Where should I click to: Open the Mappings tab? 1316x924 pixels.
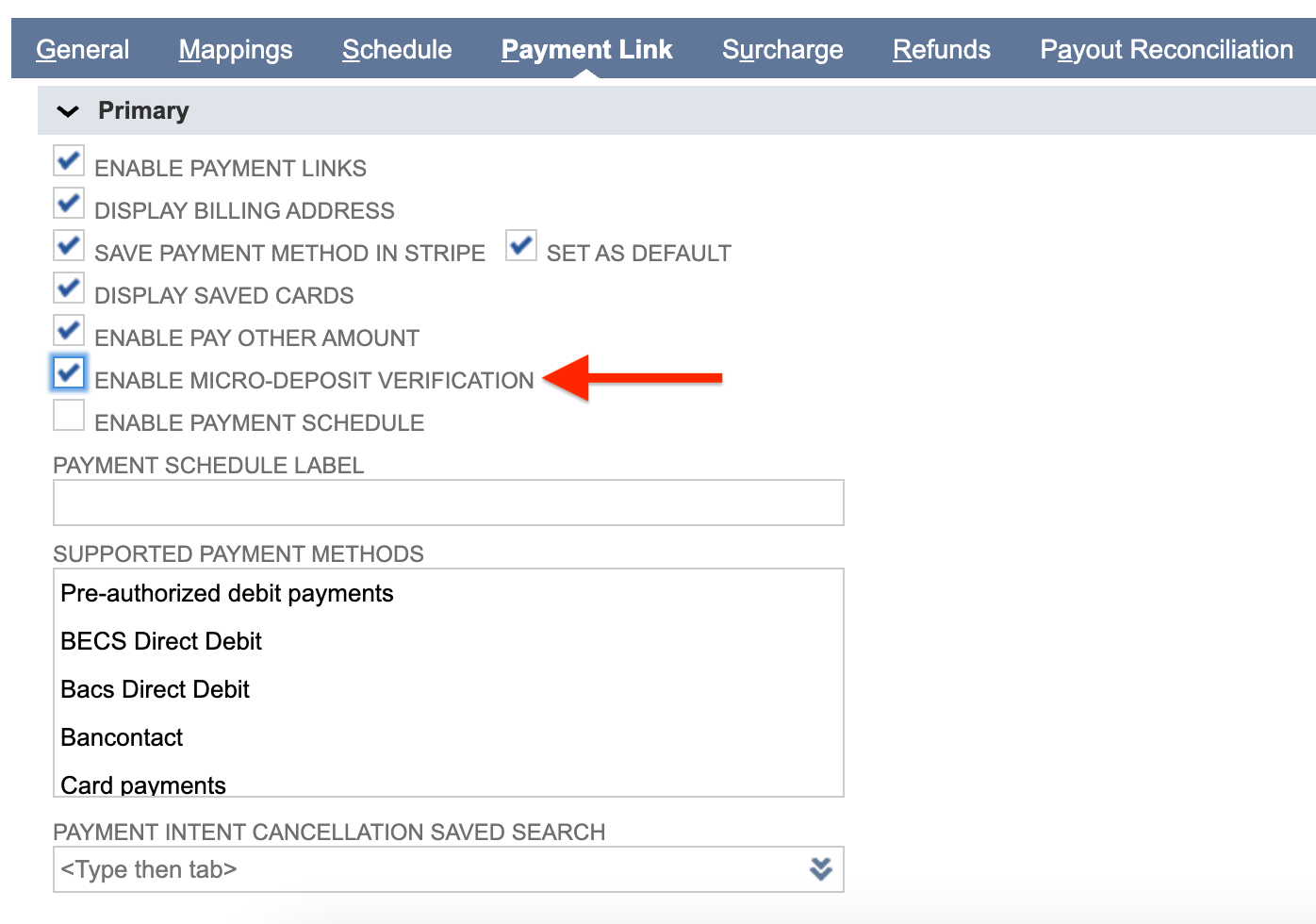(235, 49)
